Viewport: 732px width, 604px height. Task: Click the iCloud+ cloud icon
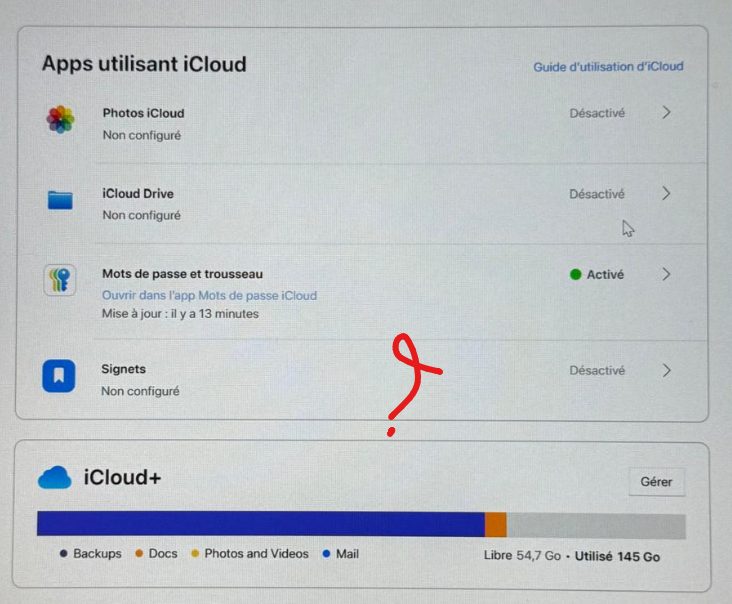(x=55, y=478)
